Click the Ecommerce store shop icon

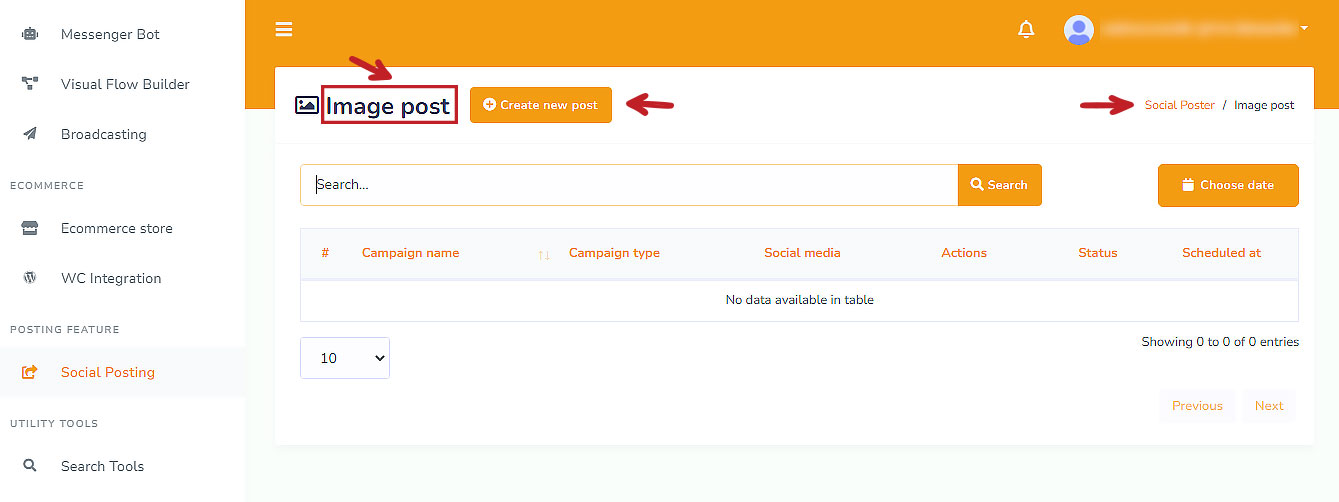[30, 228]
